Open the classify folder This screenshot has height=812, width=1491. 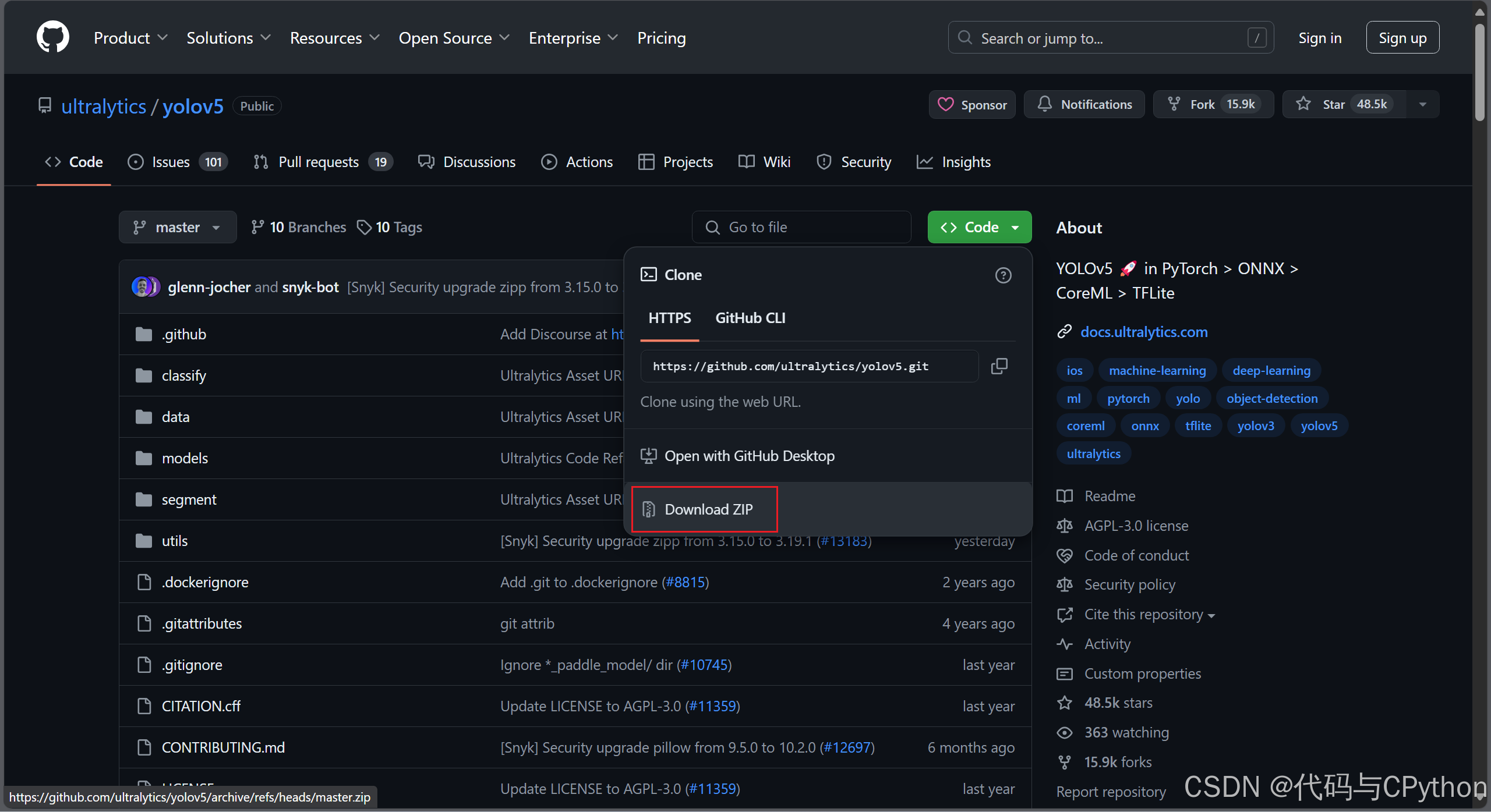184,375
